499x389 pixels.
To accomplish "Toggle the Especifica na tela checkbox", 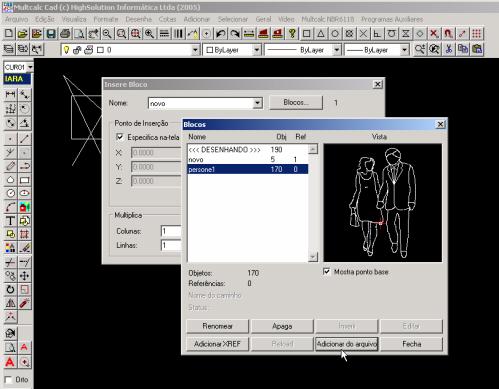I will [x=120, y=137].
